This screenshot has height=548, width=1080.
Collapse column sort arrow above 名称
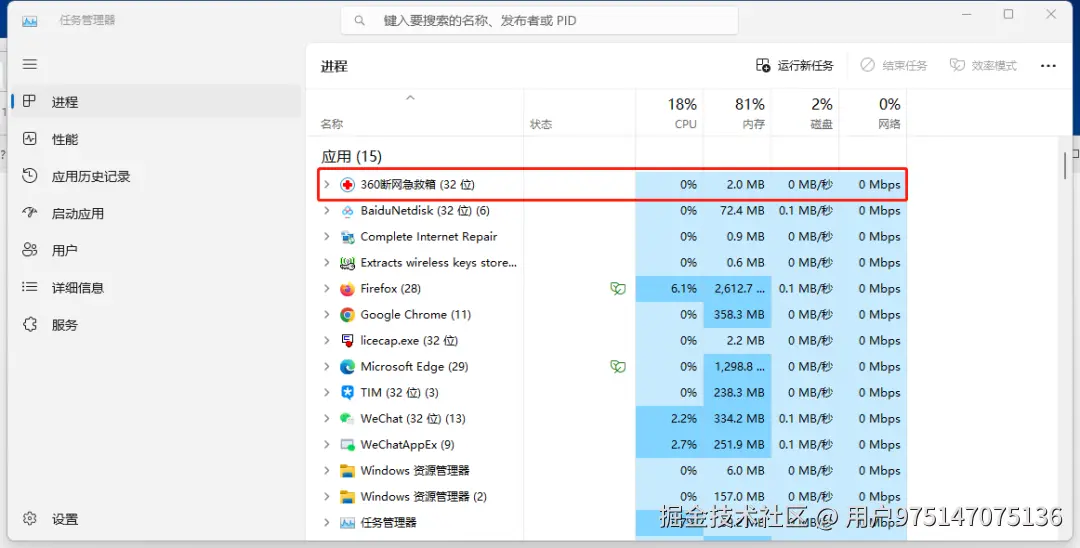point(411,98)
